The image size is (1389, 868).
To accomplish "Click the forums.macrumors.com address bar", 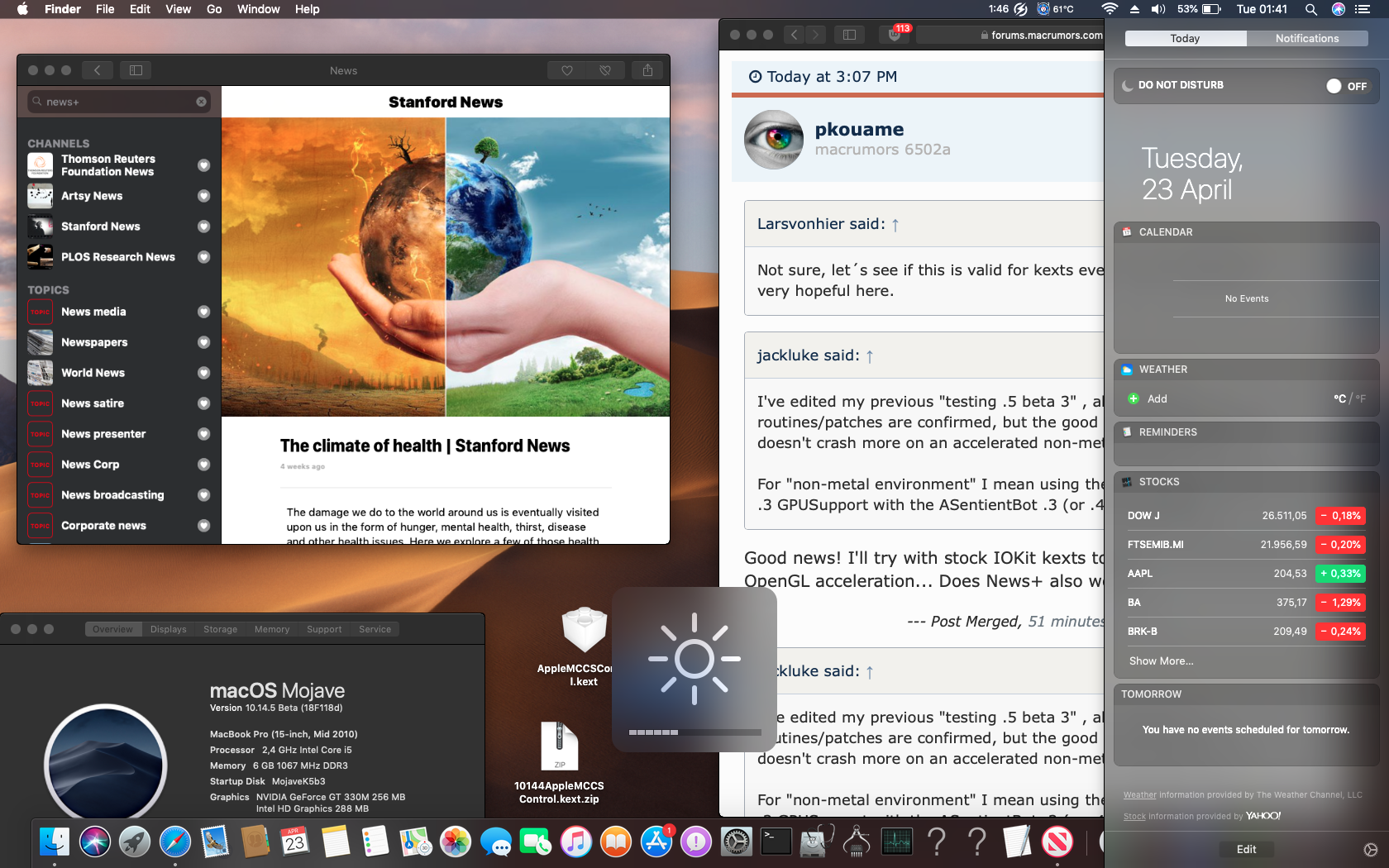I will tap(1010, 35).
